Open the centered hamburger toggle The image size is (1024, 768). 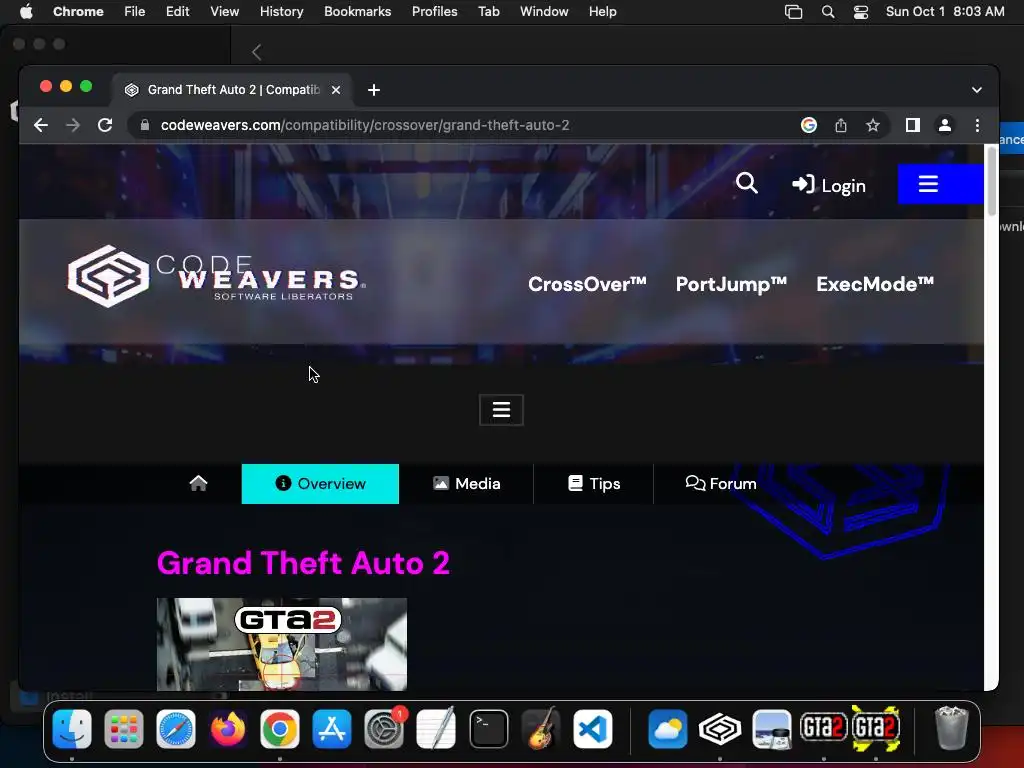(501, 410)
